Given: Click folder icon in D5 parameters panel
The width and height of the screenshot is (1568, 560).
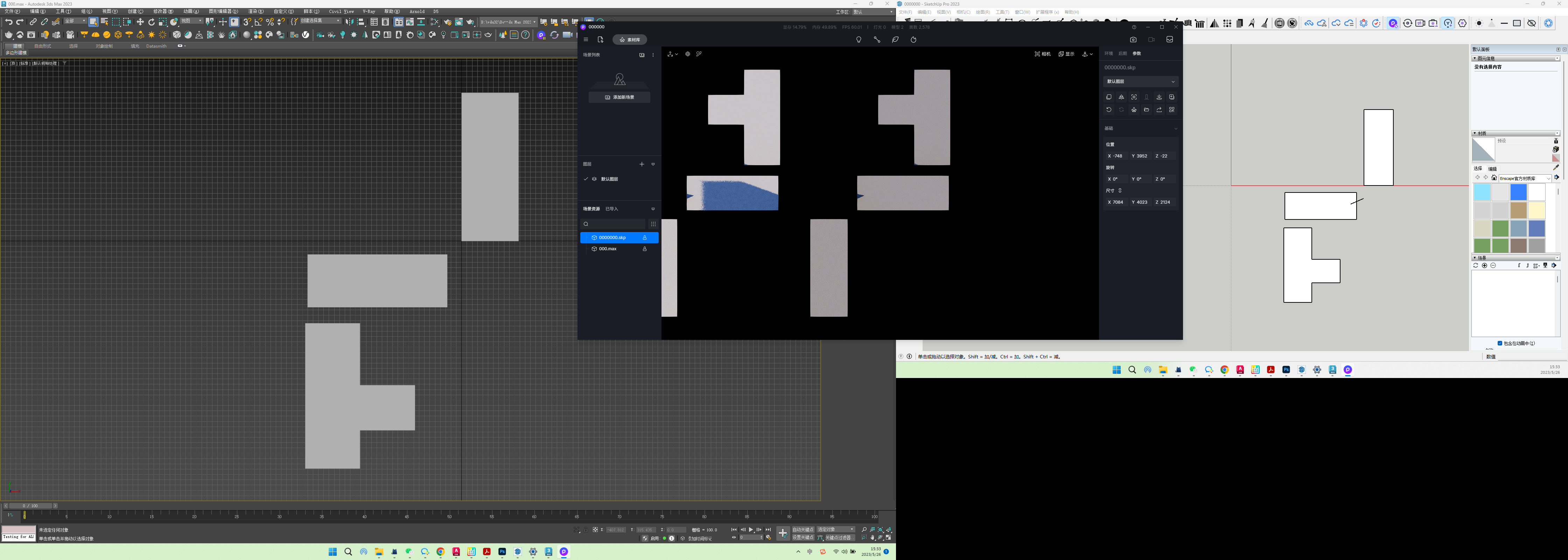Looking at the screenshot, I should pyautogui.click(x=1146, y=110).
